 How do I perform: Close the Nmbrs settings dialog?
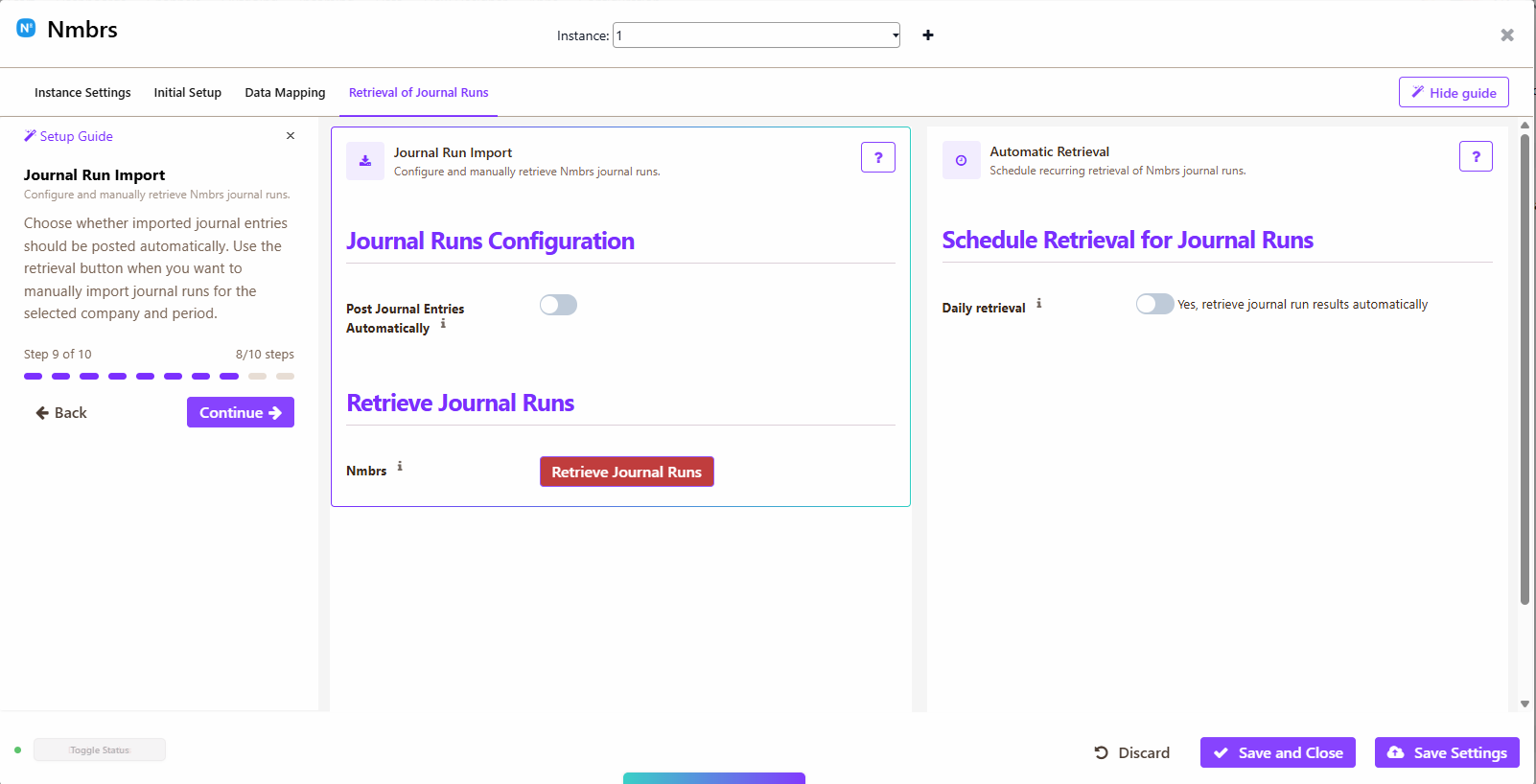[x=1507, y=35]
